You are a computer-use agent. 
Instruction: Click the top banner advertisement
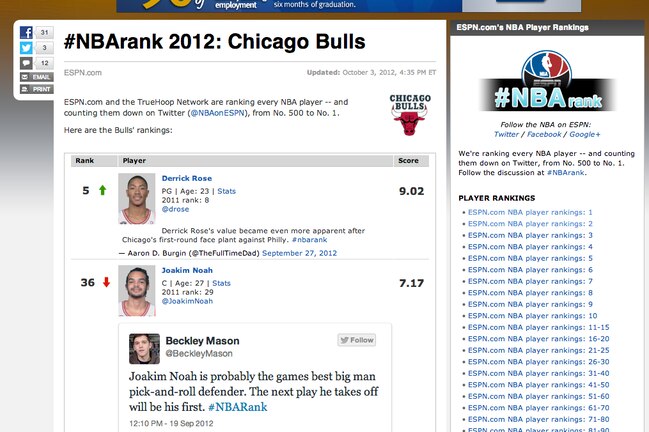pos(349,6)
